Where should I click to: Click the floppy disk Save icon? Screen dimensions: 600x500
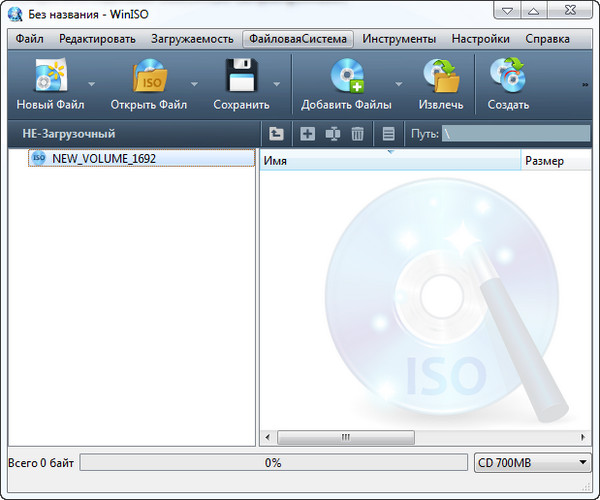pyautogui.click(x=242, y=75)
